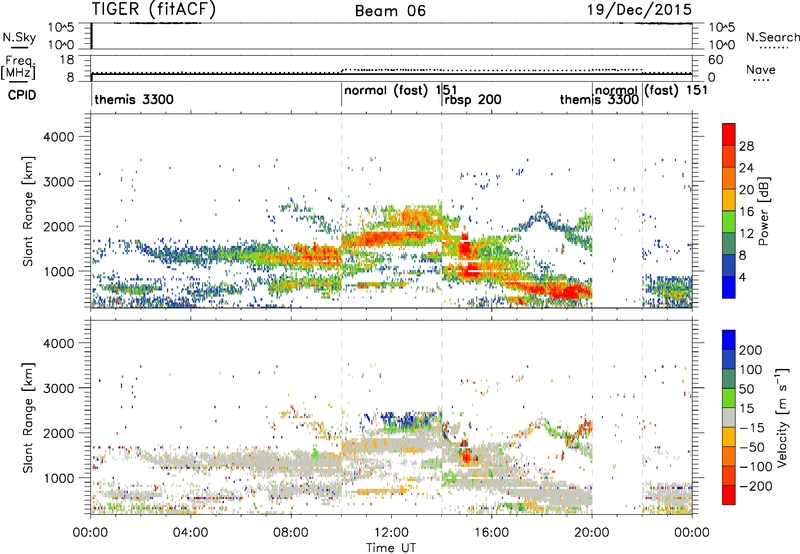This screenshot has width=800, height=554.
Task: Click the 60 tick on the Nave axis
Action: (x=716, y=59)
